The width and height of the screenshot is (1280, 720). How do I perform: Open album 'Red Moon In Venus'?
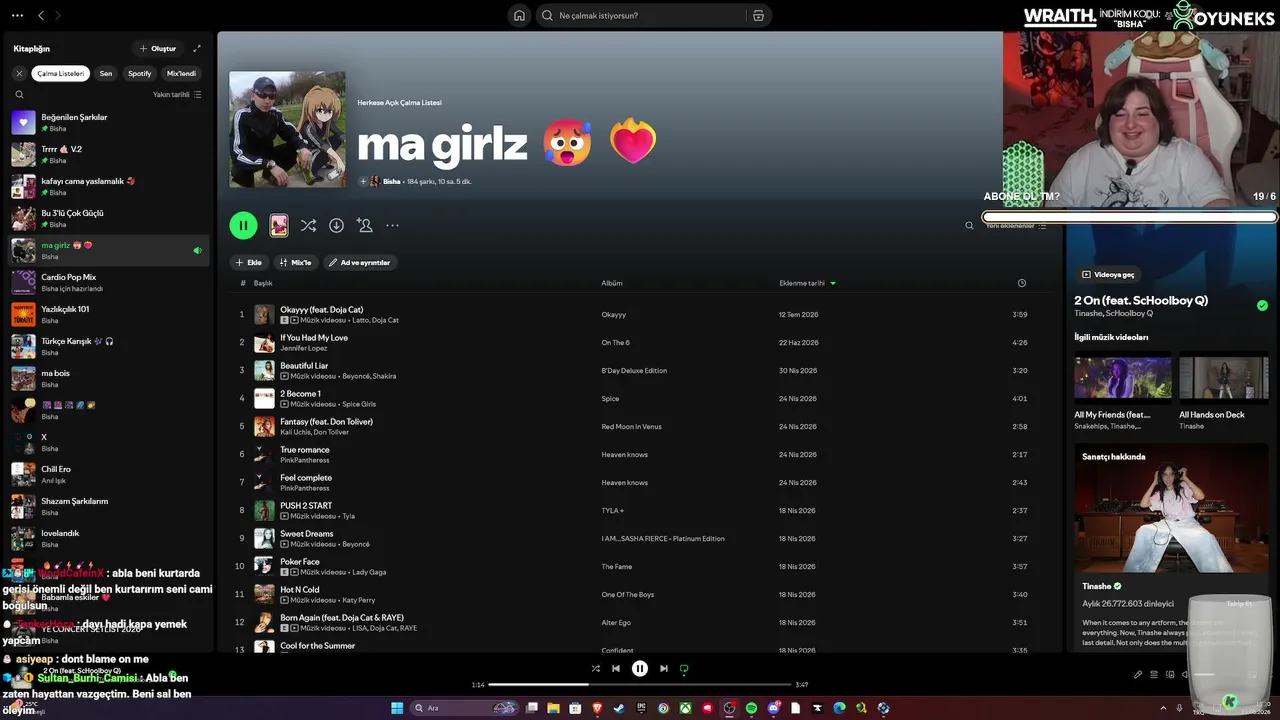coord(631,427)
